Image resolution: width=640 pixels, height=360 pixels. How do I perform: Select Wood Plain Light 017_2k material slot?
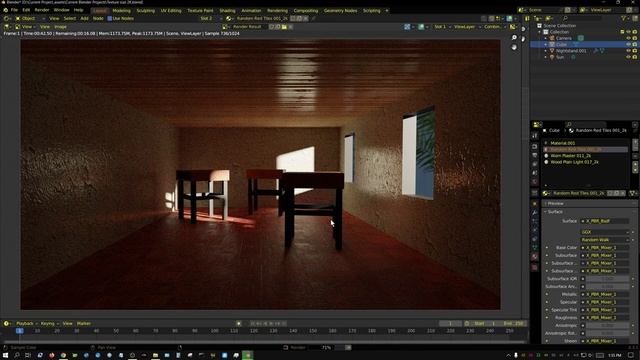point(586,162)
